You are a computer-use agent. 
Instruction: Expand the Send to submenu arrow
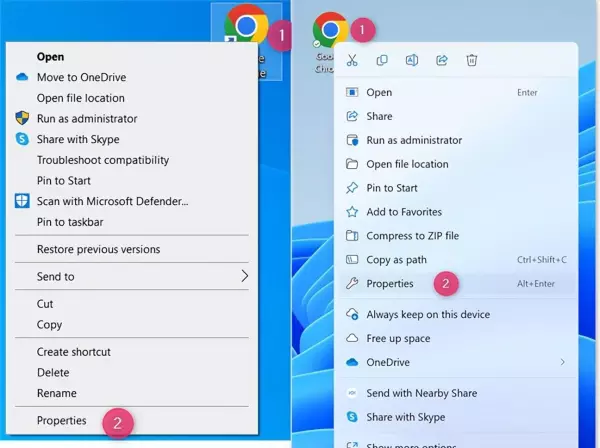(245, 276)
